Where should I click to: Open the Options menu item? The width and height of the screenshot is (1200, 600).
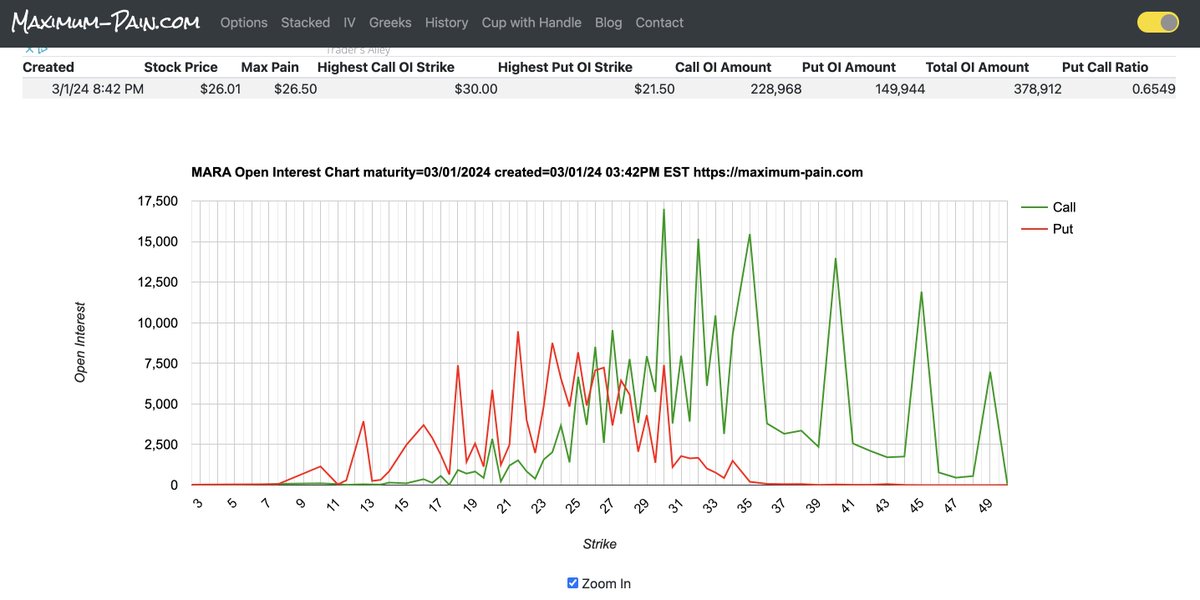coord(243,21)
